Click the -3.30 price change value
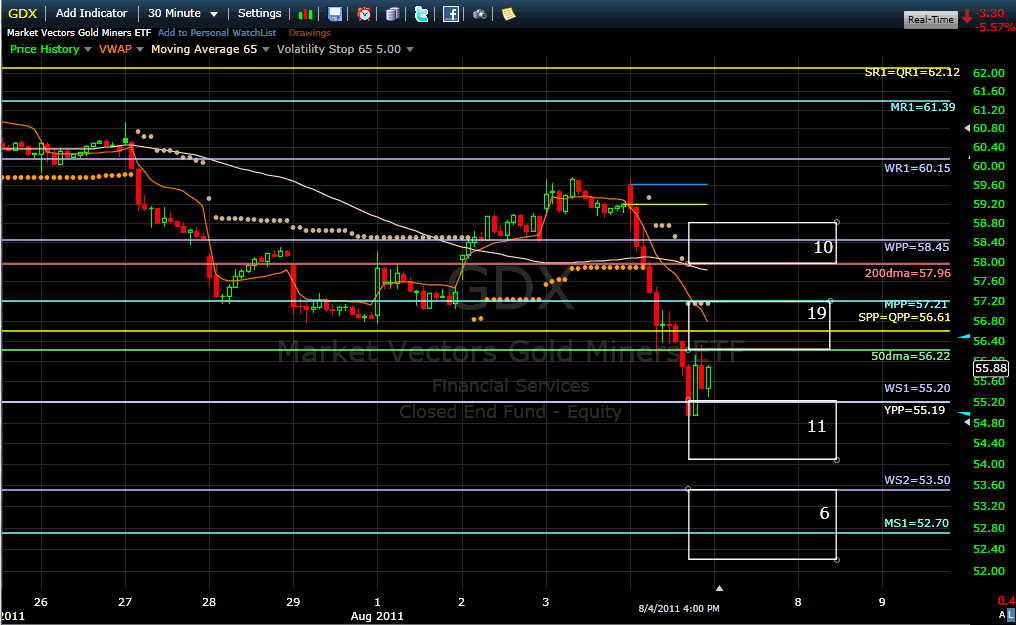 pyautogui.click(x=990, y=13)
